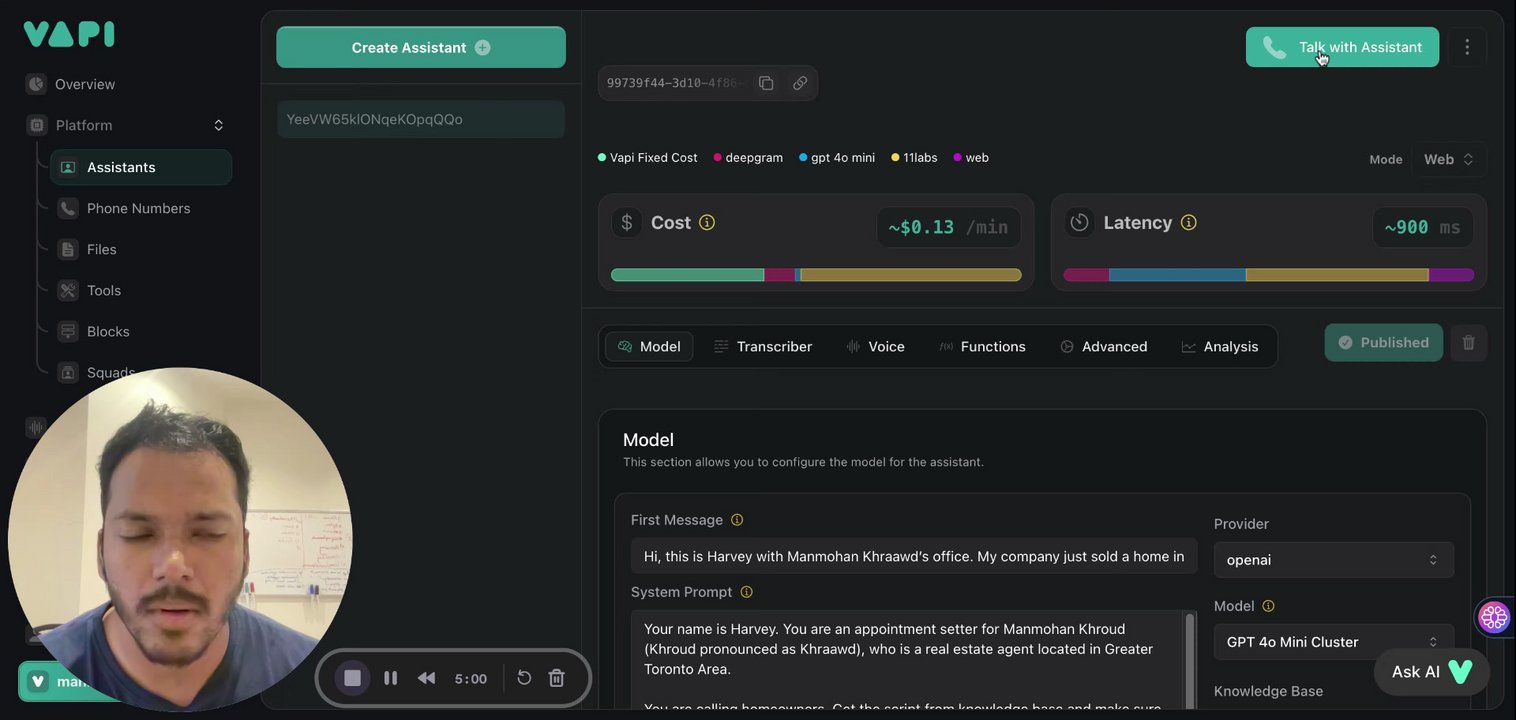Select Assistants in the sidebar
Image resolution: width=1516 pixels, height=720 pixels.
pos(141,167)
